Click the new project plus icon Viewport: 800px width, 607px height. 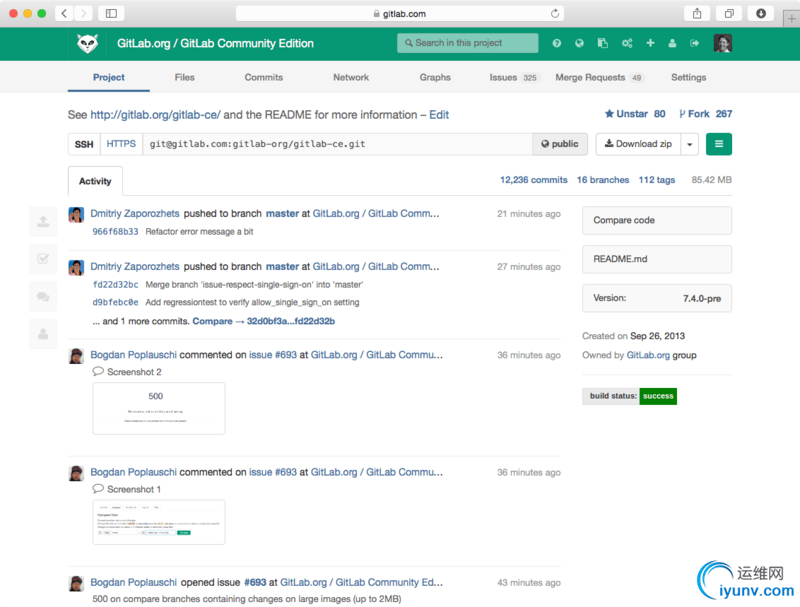point(650,43)
